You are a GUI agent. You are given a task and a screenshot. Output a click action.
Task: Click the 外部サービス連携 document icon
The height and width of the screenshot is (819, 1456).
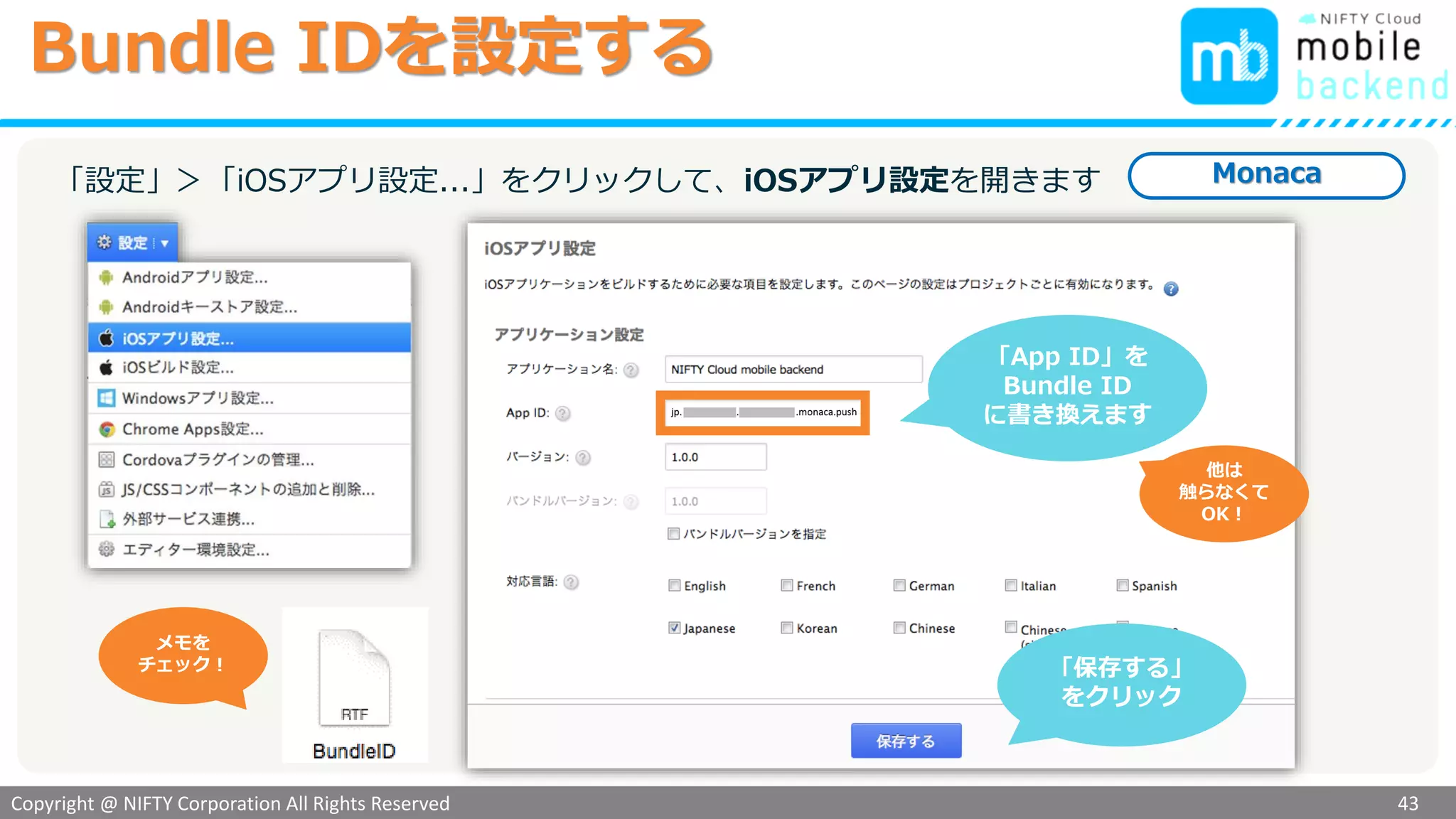(107, 519)
